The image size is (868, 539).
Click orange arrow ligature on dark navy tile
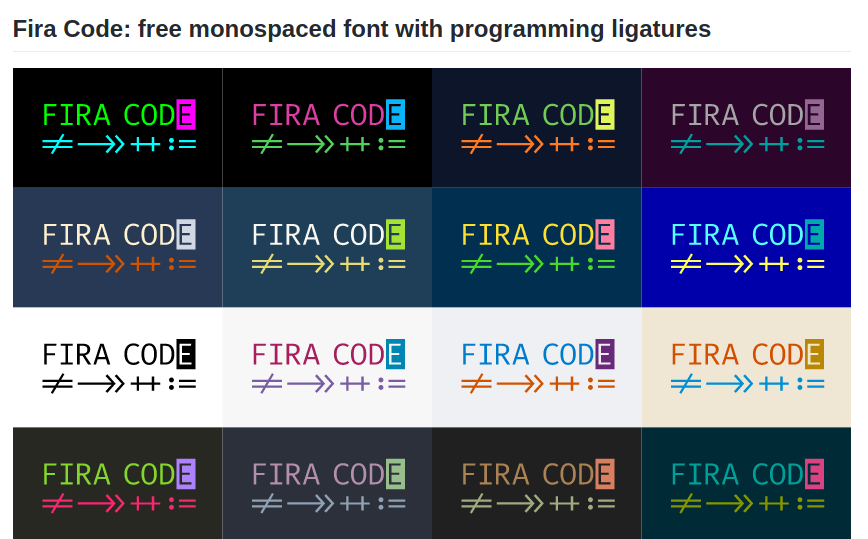tap(519, 145)
